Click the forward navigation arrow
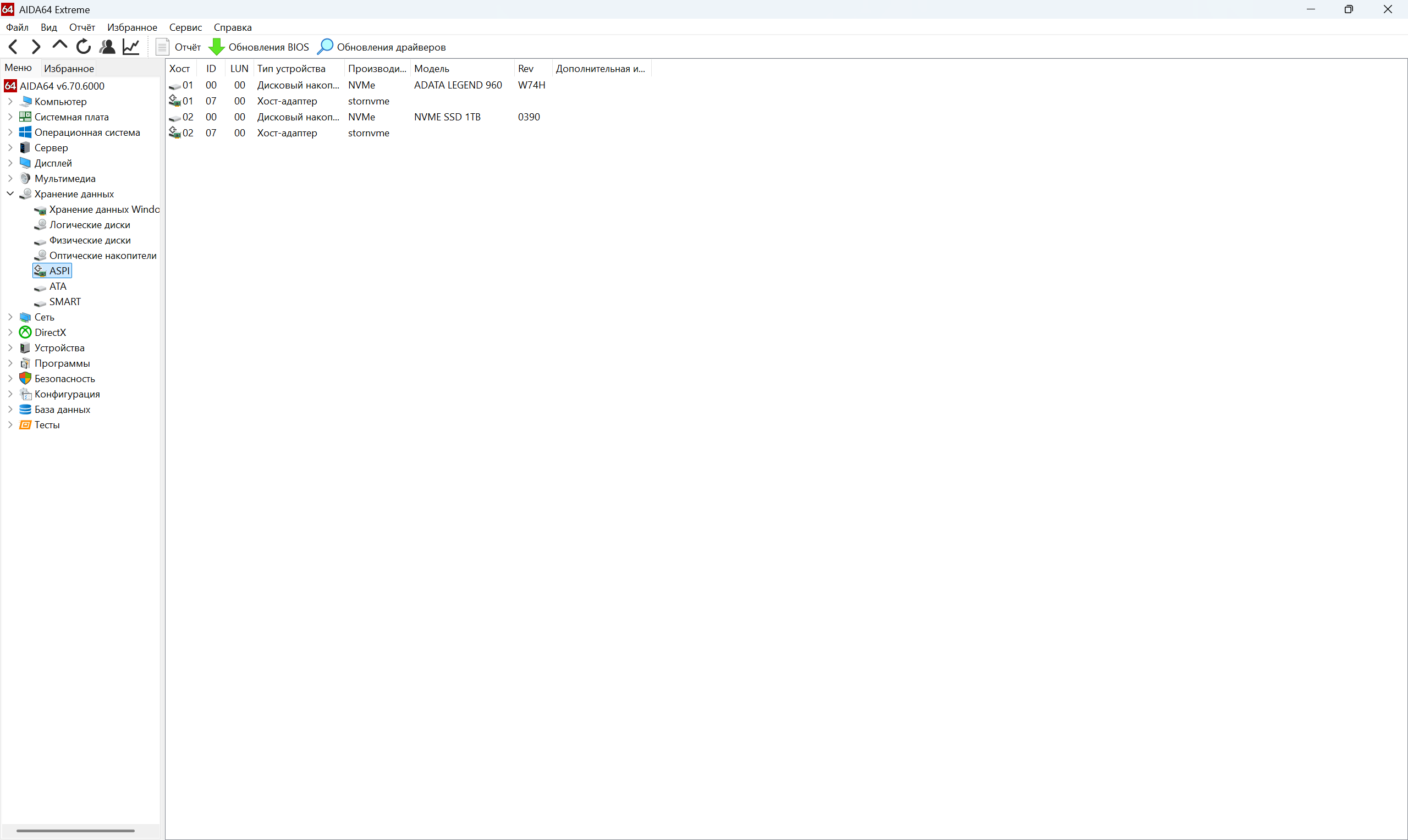 click(x=36, y=46)
